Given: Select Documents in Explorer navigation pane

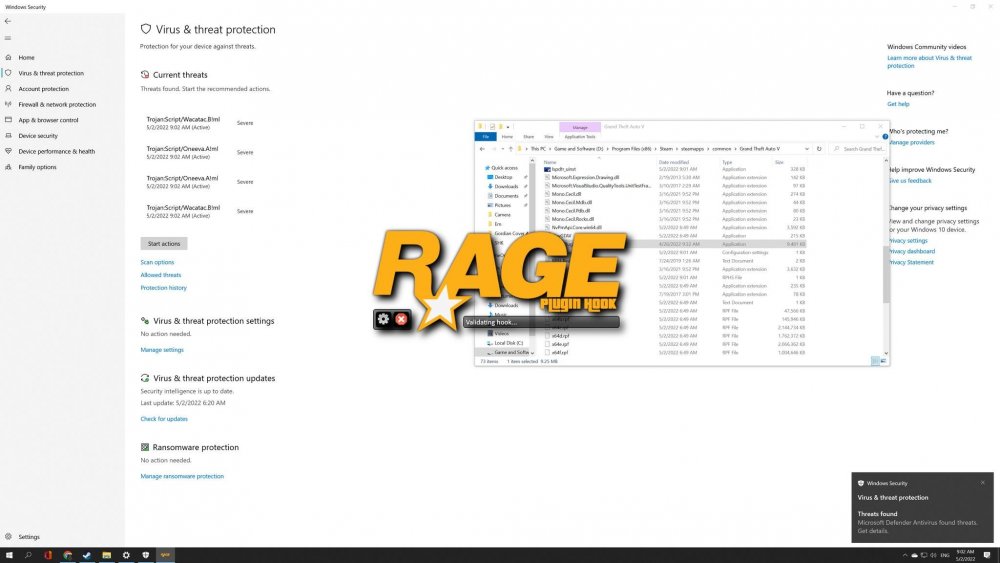Looking at the screenshot, I should coord(506,196).
